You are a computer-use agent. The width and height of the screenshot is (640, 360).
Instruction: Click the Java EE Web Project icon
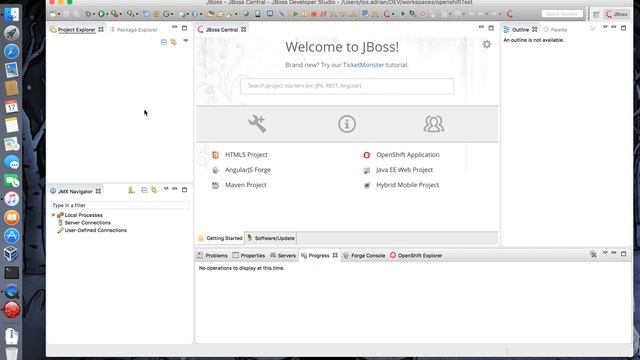coord(367,170)
